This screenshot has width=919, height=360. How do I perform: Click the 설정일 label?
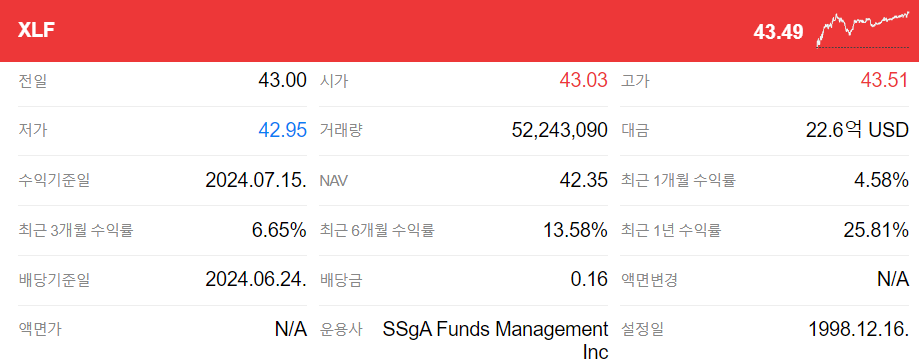tap(642, 330)
